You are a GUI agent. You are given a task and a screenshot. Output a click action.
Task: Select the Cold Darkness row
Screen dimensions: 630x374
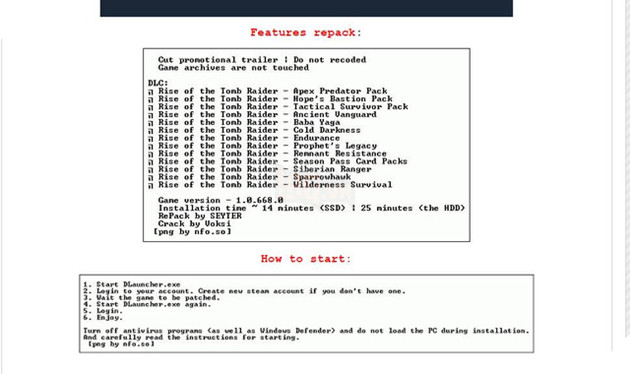[254, 130]
